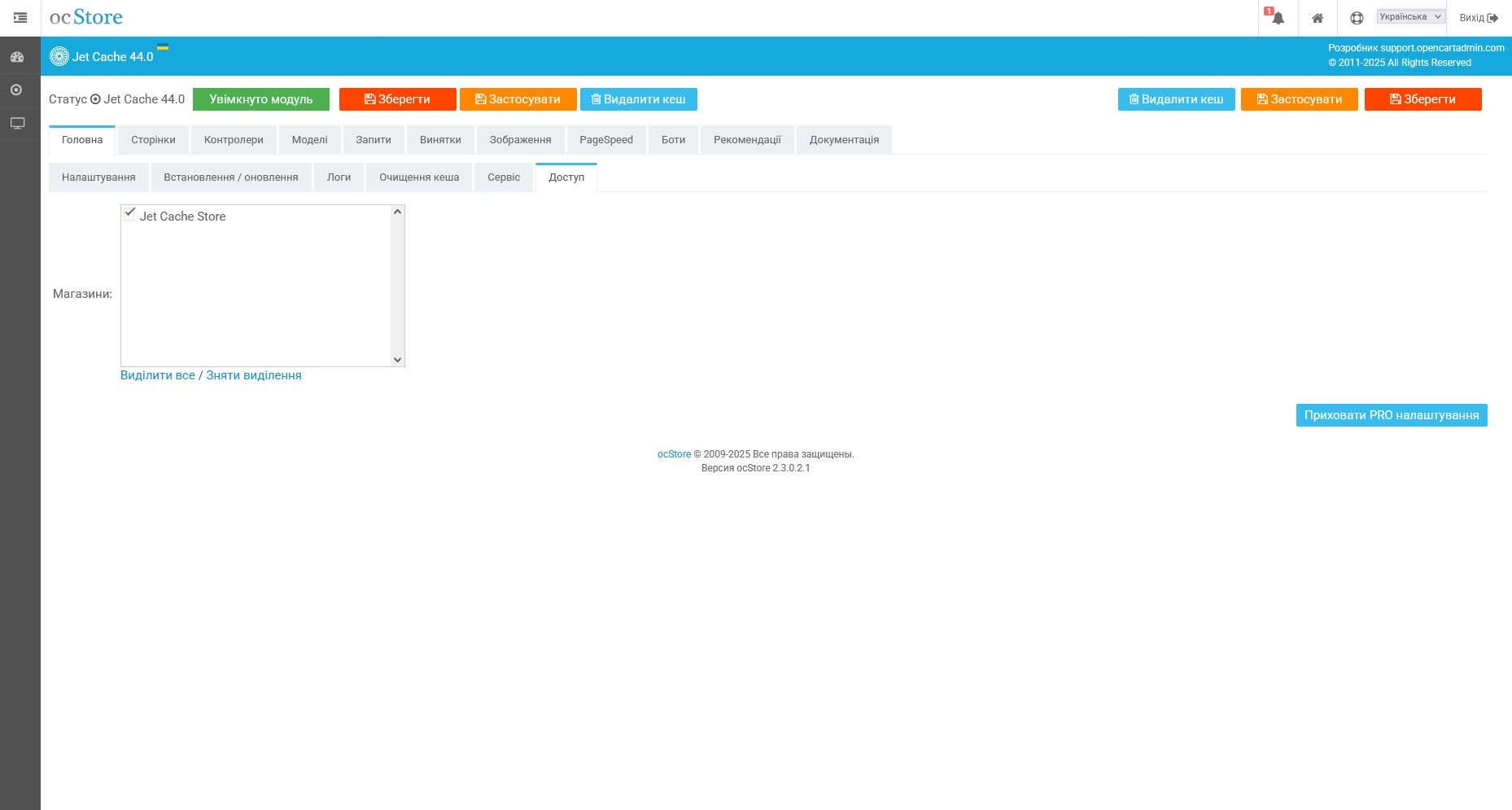1512x810 pixels.
Task: Hide PRO settings with Приховати PRO налаштування
Action: pyautogui.click(x=1391, y=415)
